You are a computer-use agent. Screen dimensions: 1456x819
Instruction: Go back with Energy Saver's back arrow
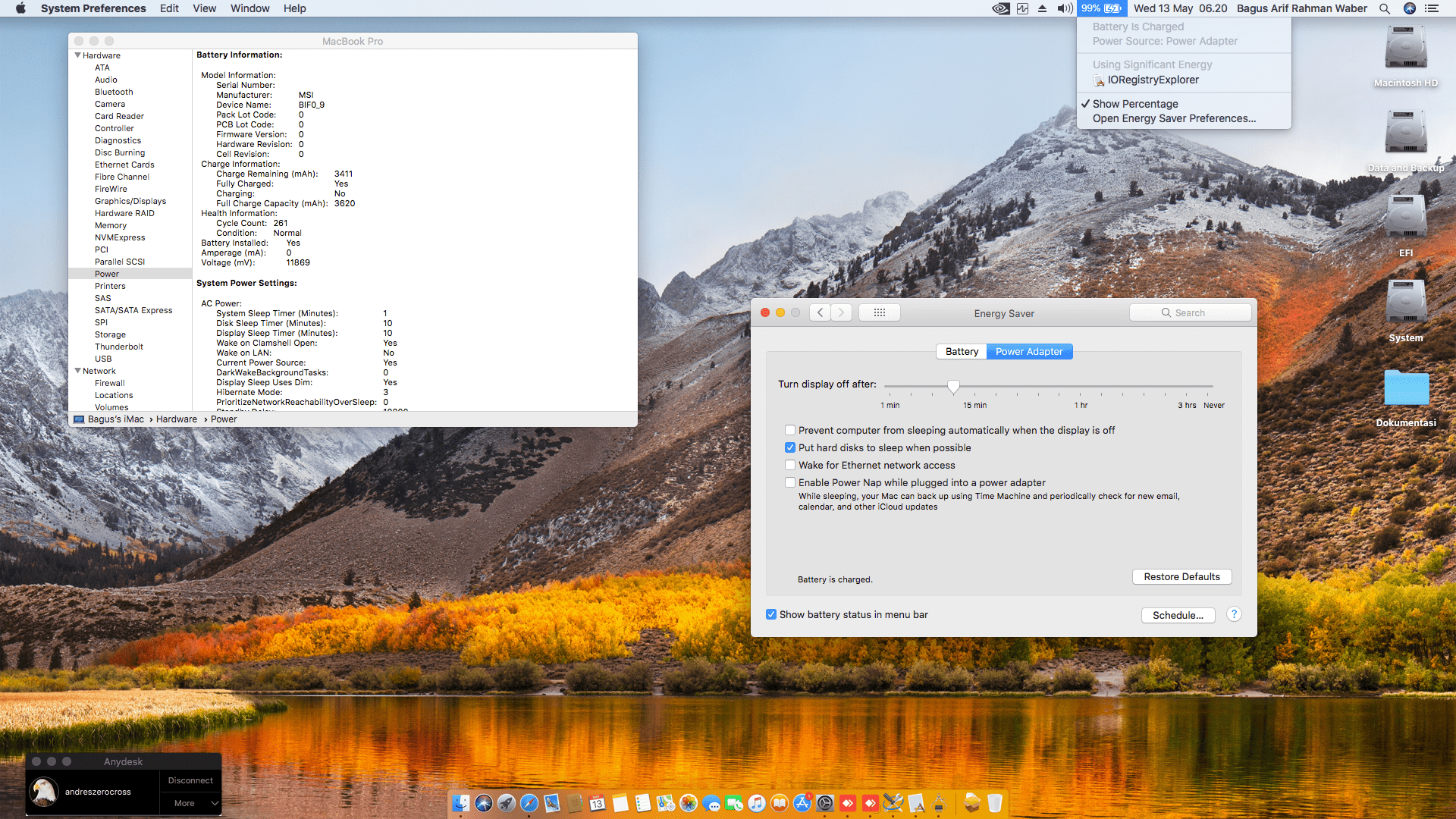(820, 312)
